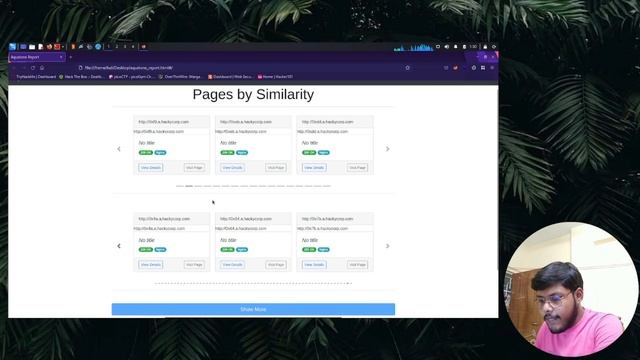This screenshot has height=360, width=640.
Task: Open the bookmarks sidebar icon in the toolbar
Action: tap(483, 68)
